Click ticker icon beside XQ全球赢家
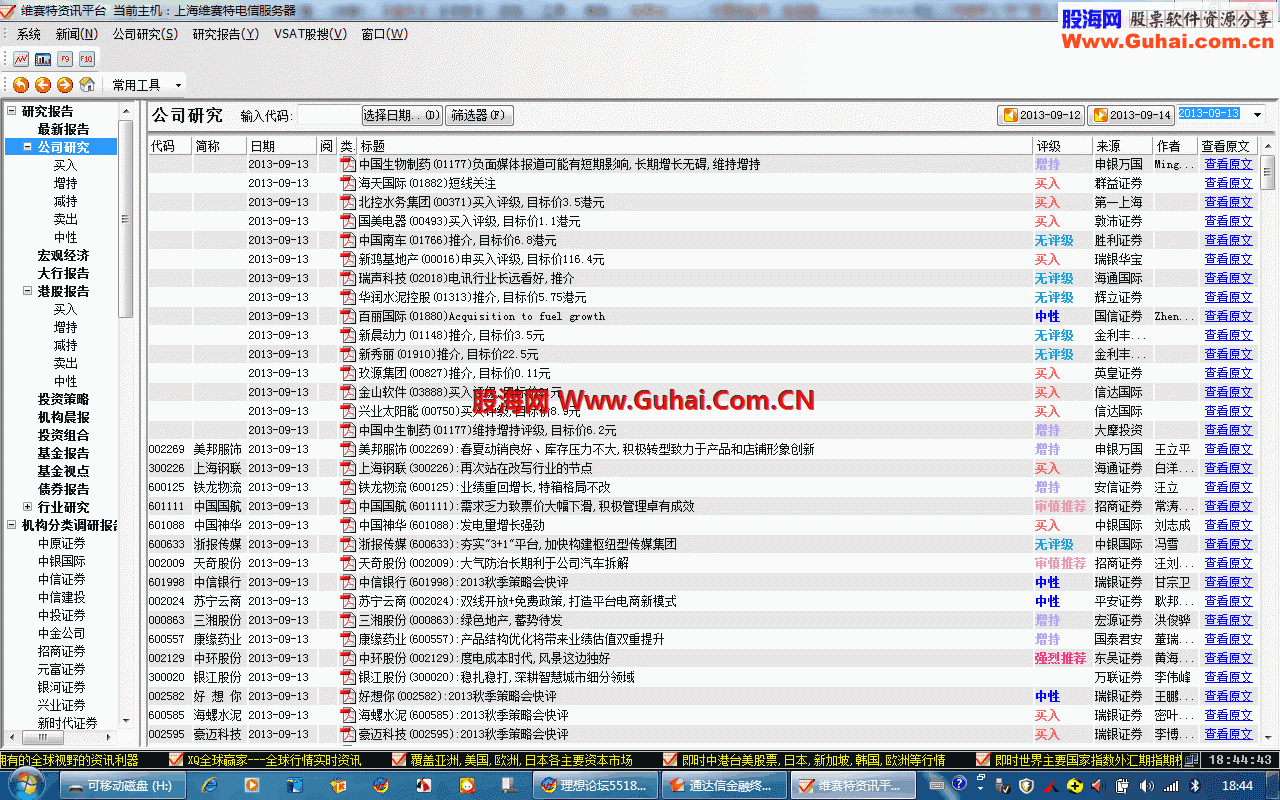The image size is (1280, 800). [x=176, y=760]
